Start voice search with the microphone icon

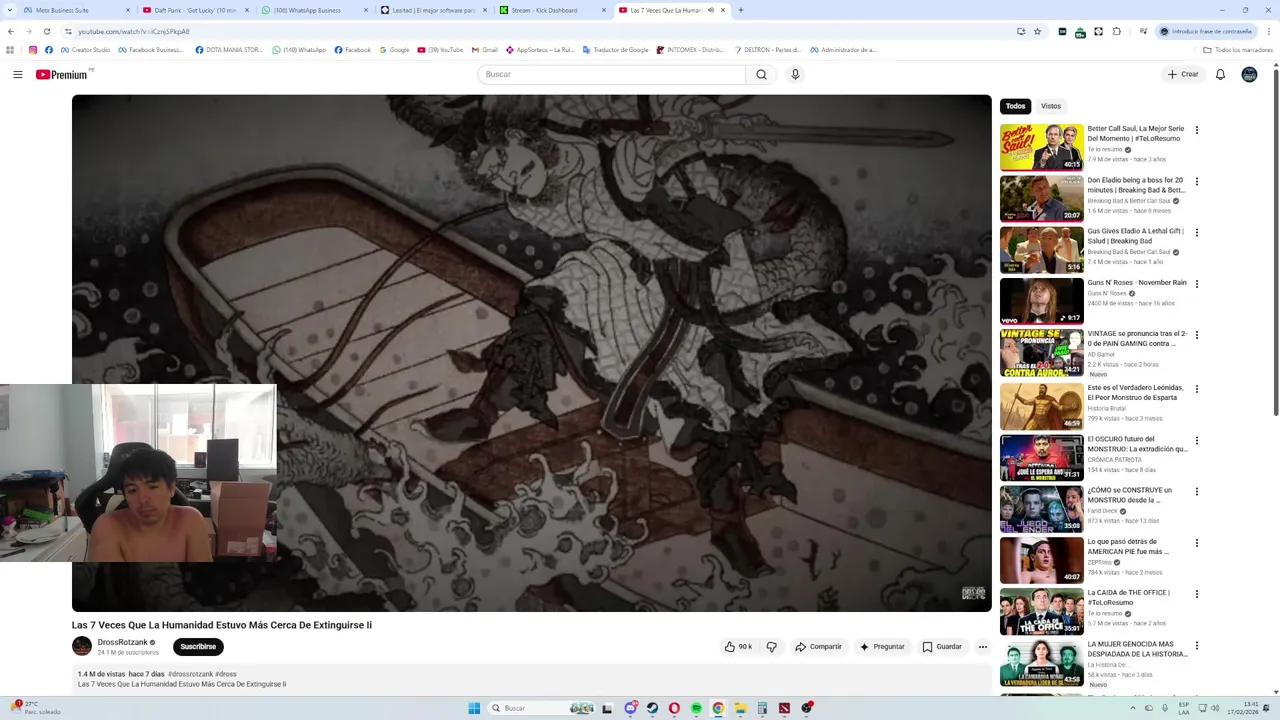[x=795, y=74]
